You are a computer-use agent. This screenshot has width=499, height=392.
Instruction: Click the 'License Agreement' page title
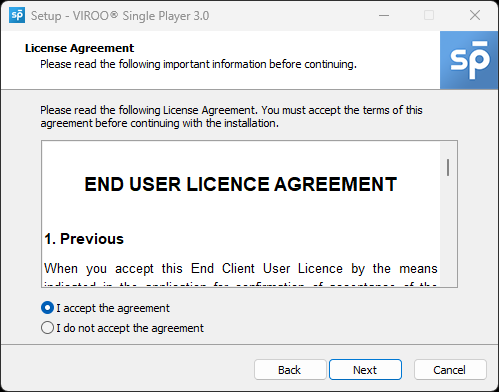click(x=79, y=48)
